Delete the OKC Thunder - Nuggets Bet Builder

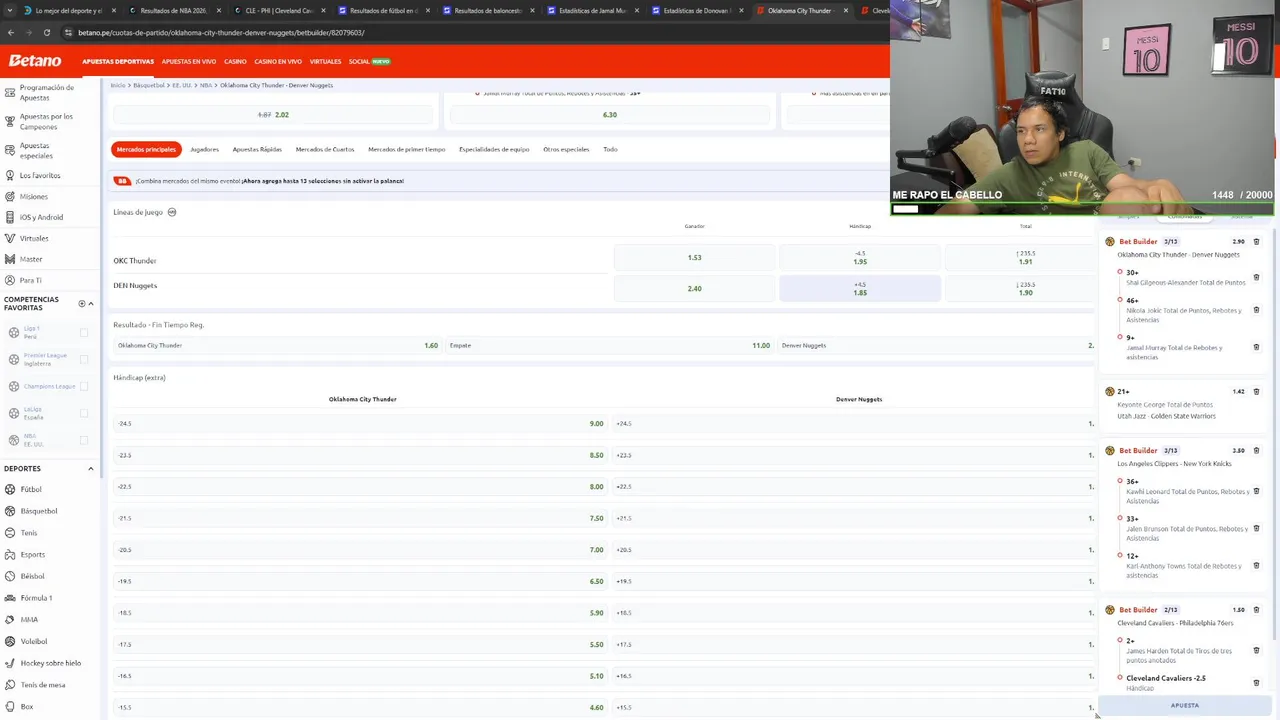[1257, 241]
